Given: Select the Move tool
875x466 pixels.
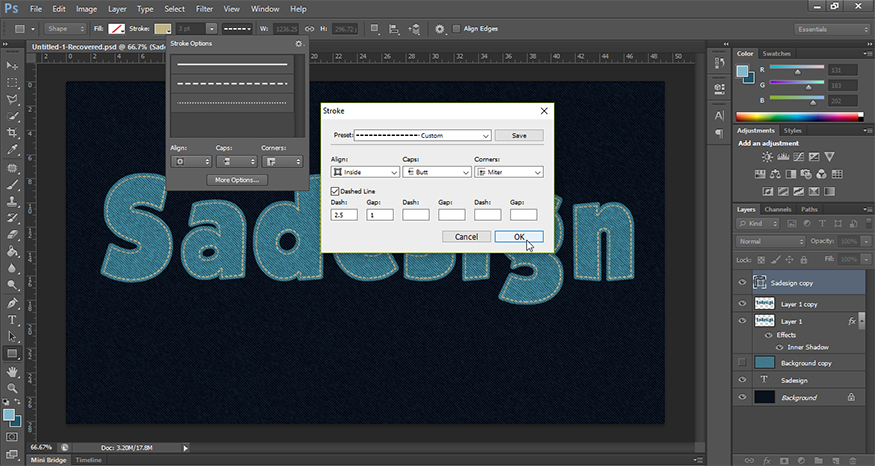Looking at the screenshot, I should pyautogui.click(x=12, y=66).
